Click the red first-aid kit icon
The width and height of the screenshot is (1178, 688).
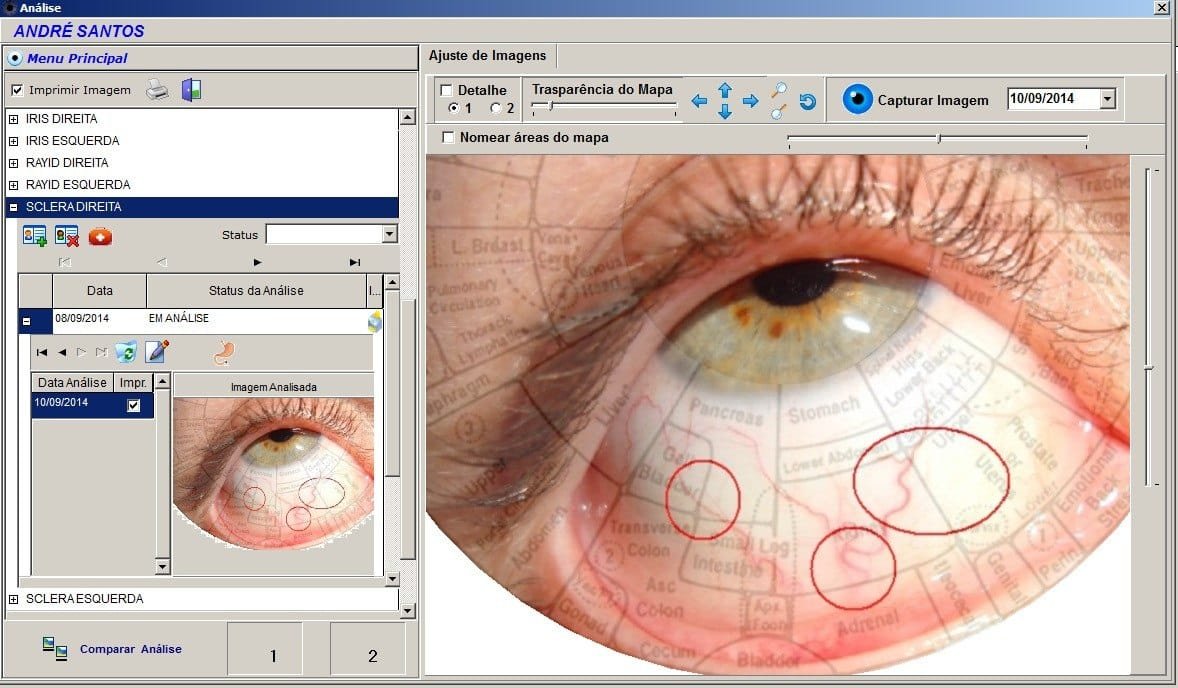(x=100, y=236)
